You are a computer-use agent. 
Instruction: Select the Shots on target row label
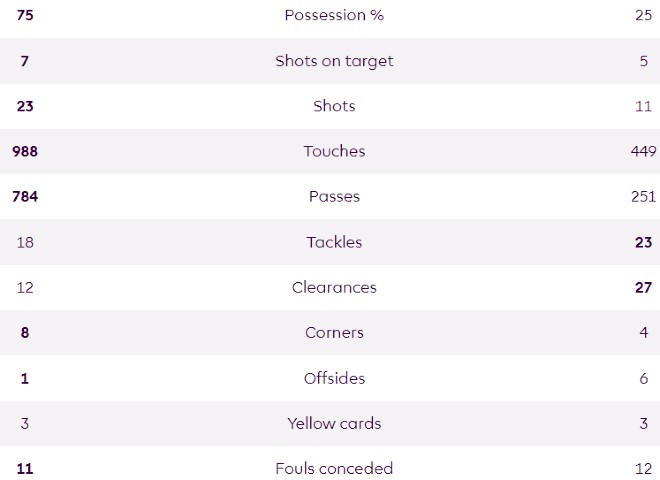(x=334, y=61)
